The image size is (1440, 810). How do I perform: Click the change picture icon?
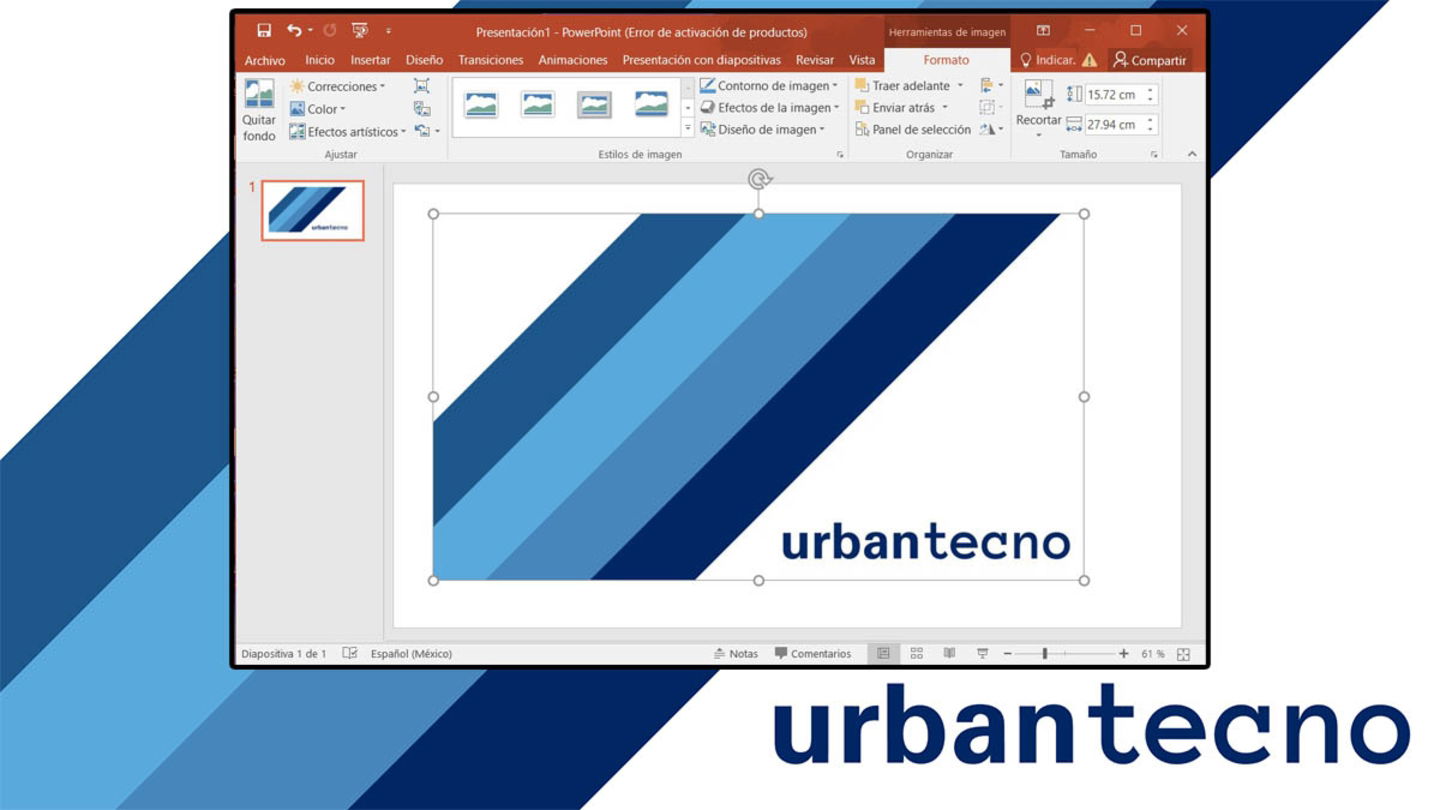pyautogui.click(x=422, y=109)
